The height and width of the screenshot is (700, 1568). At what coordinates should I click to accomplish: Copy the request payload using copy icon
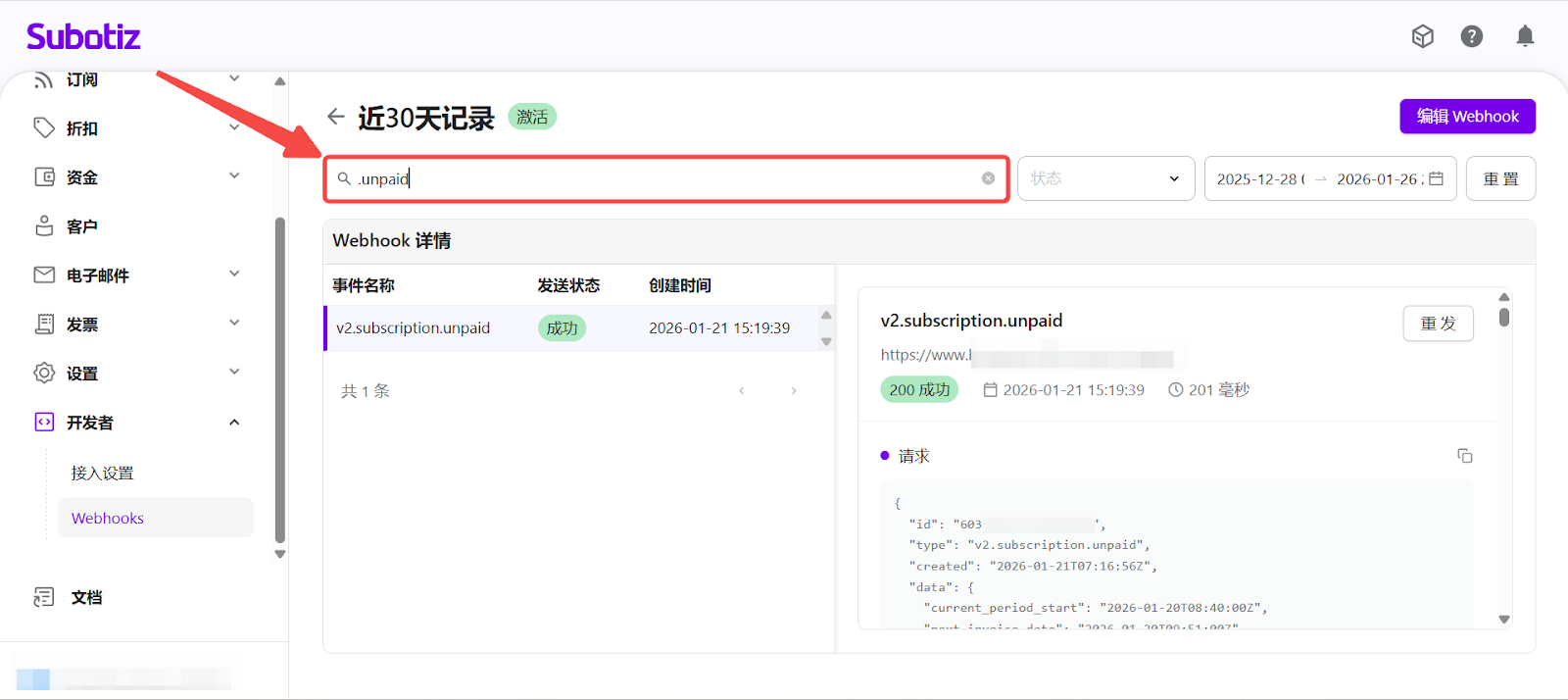point(1464,456)
